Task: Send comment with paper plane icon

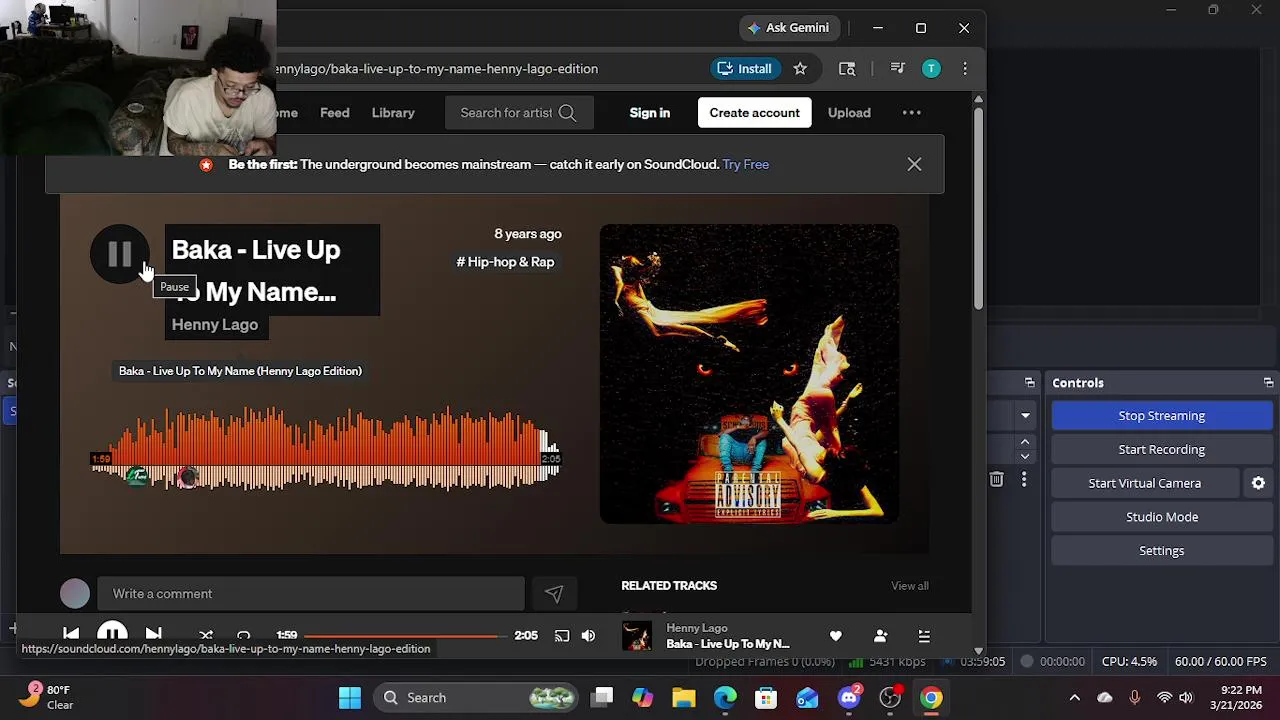Action: pos(554,594)
